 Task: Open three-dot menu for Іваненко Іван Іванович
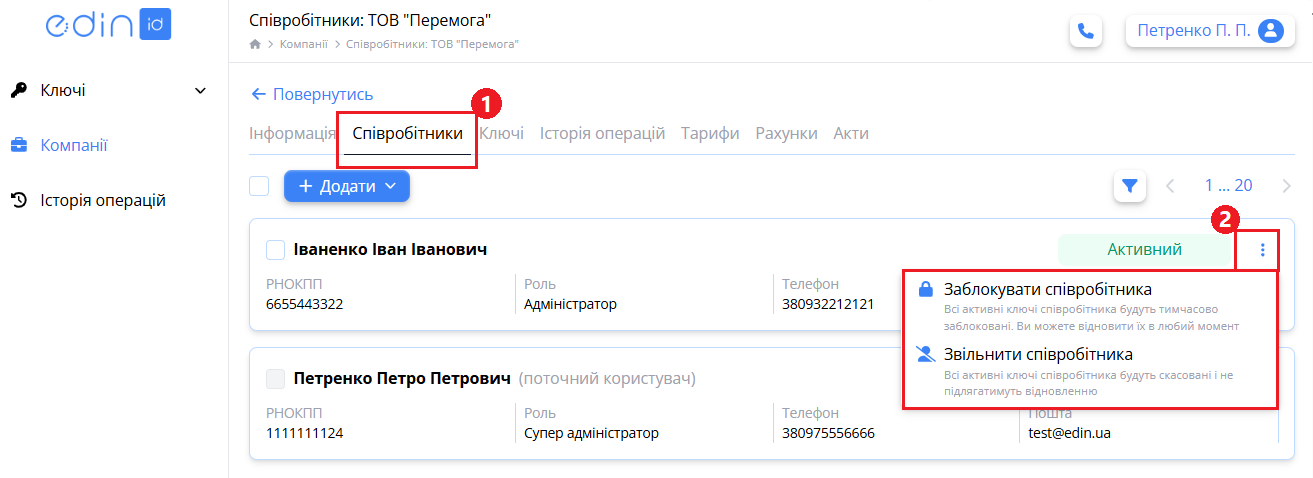(1262, 250)
